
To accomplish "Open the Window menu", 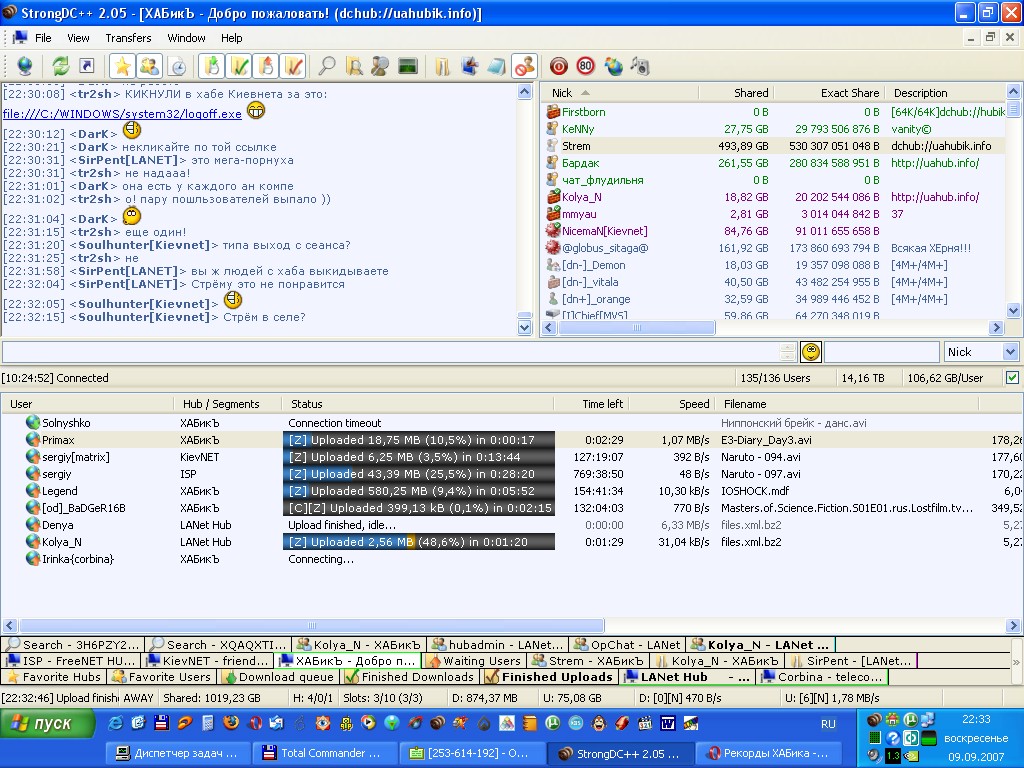I will pos(186,38).
